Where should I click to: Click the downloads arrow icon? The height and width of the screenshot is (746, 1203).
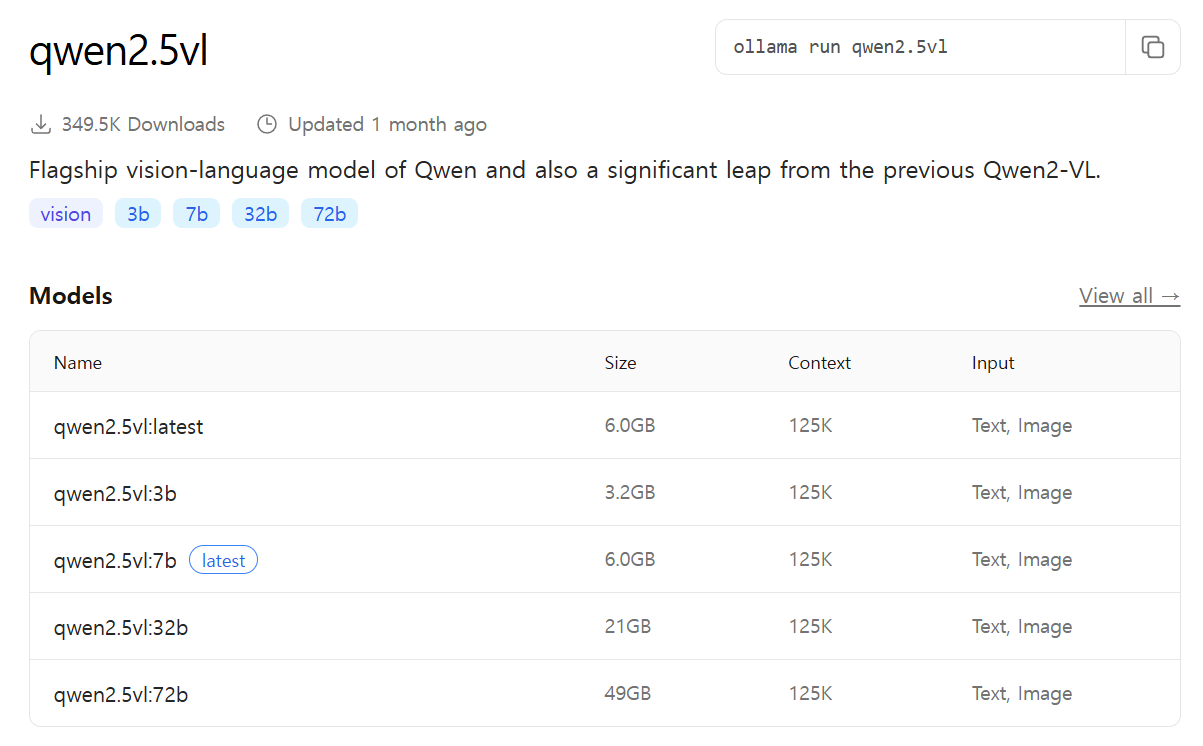coord(41,125)
